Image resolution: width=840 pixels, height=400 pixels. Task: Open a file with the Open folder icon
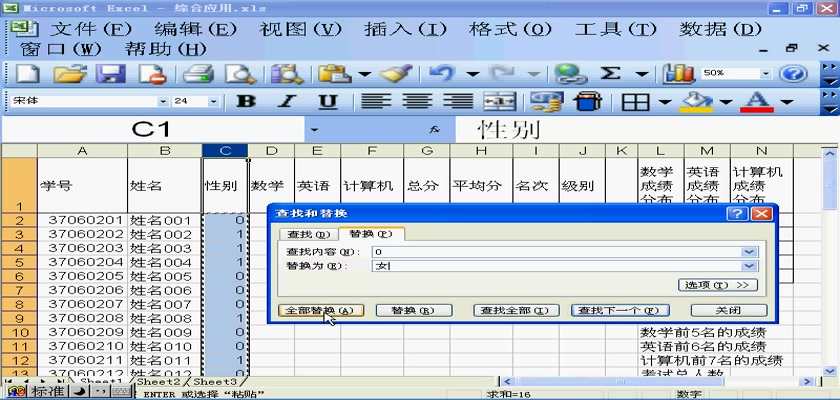pos(69,73)
